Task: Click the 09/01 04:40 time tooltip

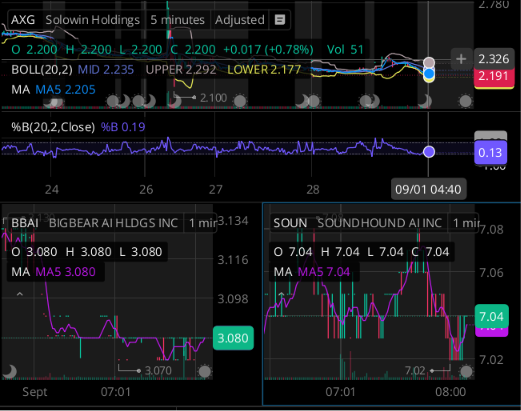Action: tap(428, 190)
